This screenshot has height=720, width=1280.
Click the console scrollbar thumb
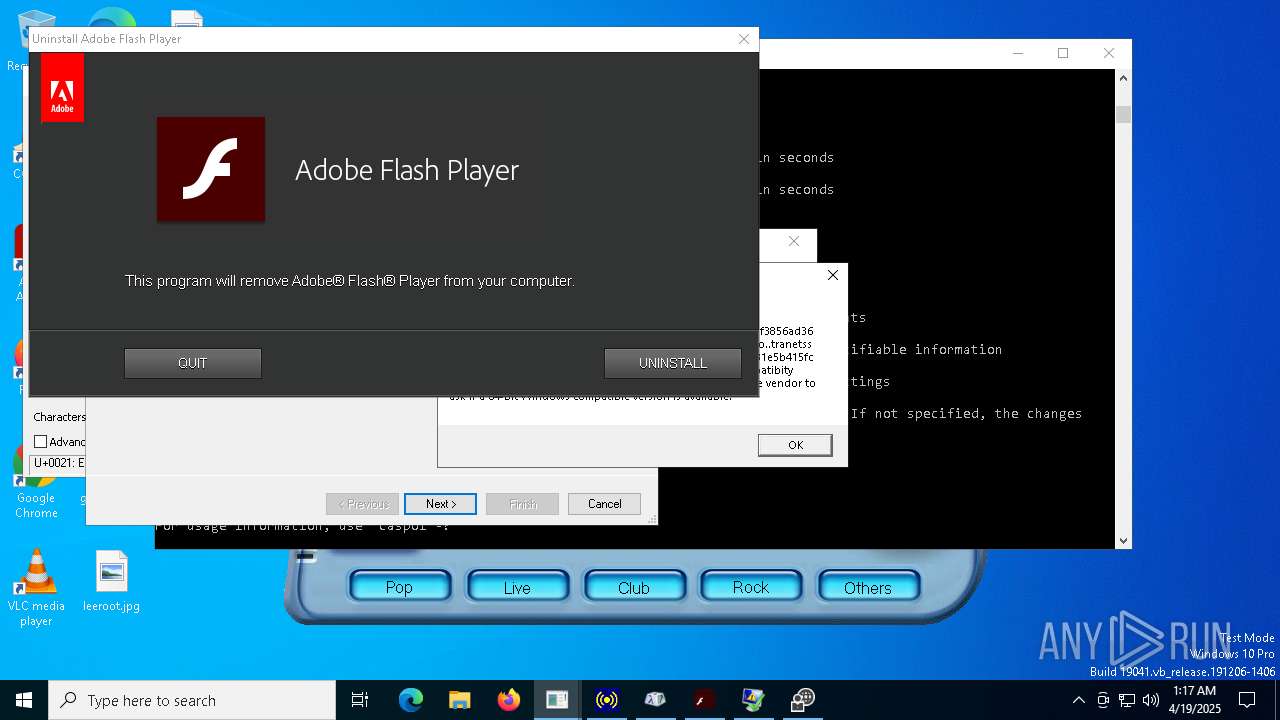coord(1123,114)
